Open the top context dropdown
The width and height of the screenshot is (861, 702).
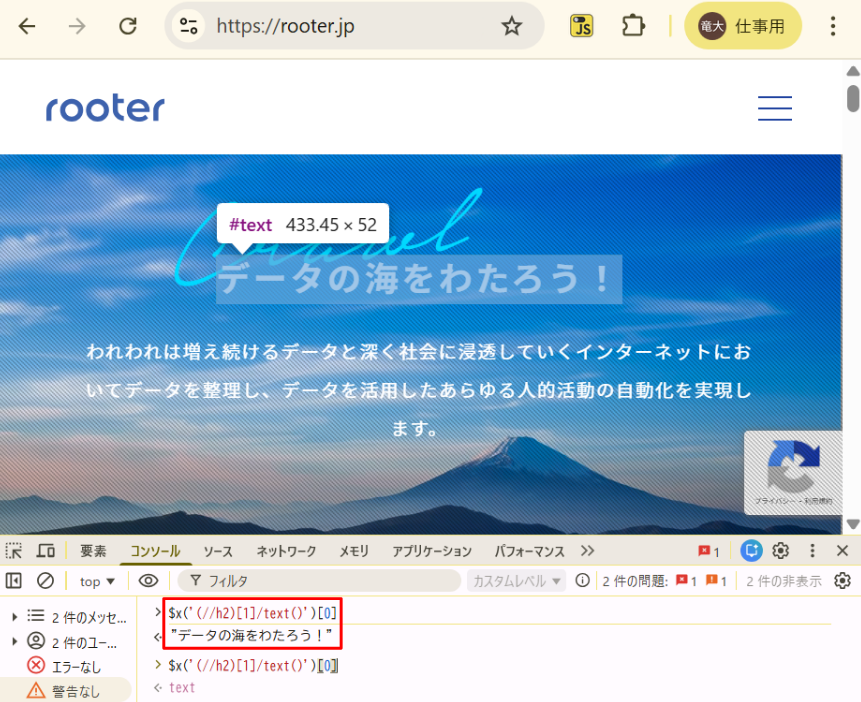(97, 581)
